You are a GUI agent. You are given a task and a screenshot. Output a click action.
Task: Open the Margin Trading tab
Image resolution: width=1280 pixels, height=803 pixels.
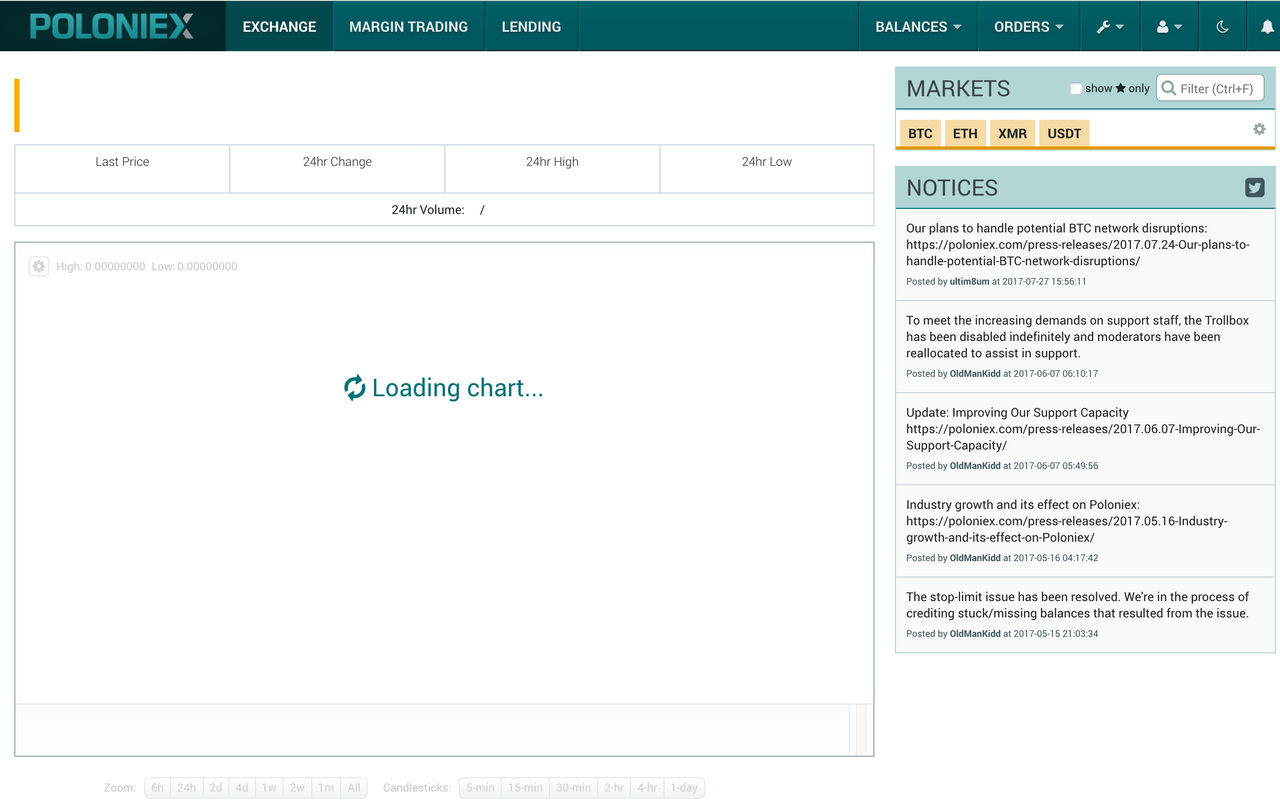pos(408,27)
